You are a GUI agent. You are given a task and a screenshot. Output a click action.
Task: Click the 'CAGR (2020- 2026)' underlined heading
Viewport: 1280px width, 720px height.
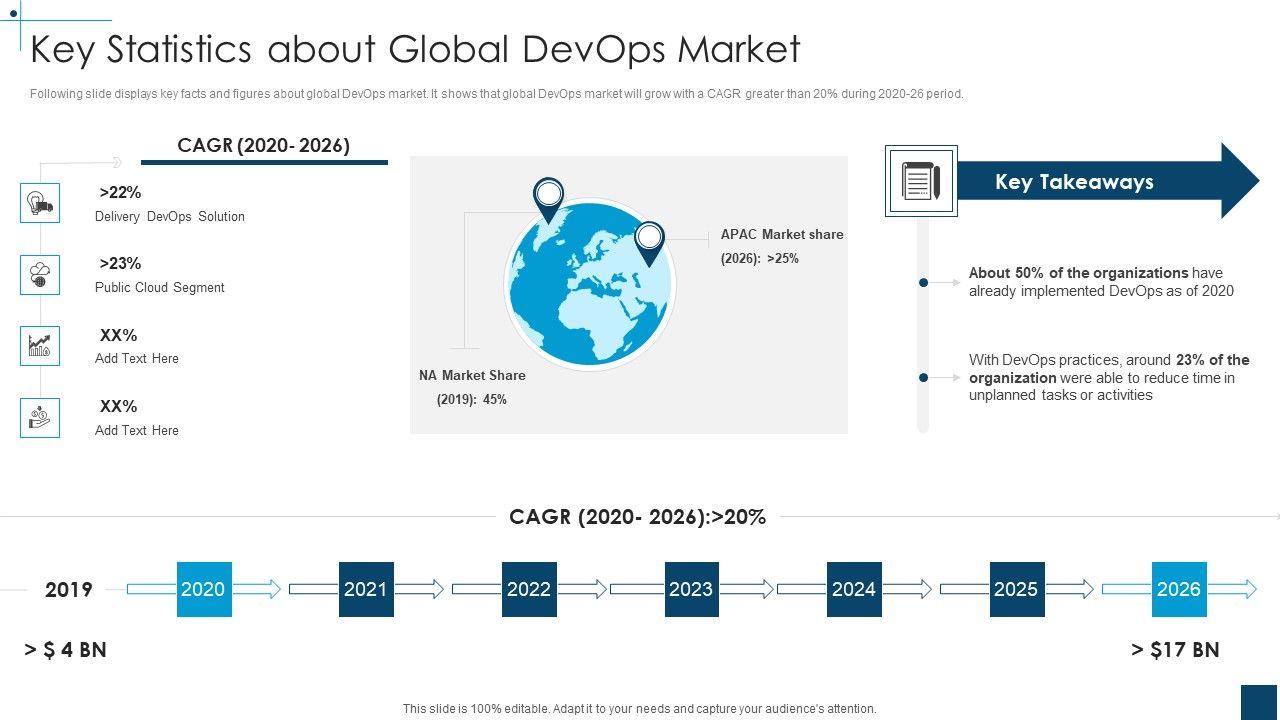(x=264, y=146)
